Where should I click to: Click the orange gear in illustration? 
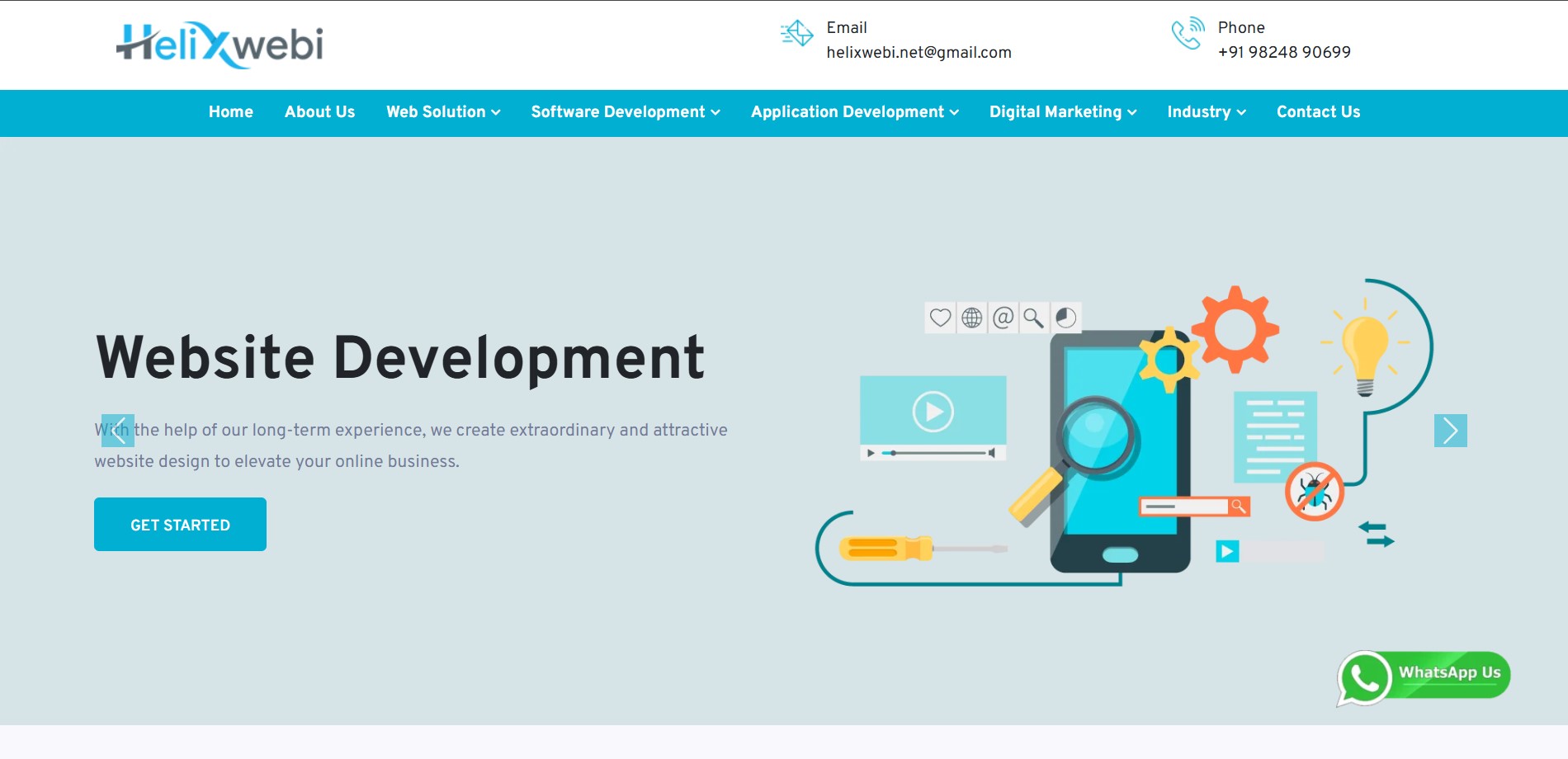coord(1235,328)
